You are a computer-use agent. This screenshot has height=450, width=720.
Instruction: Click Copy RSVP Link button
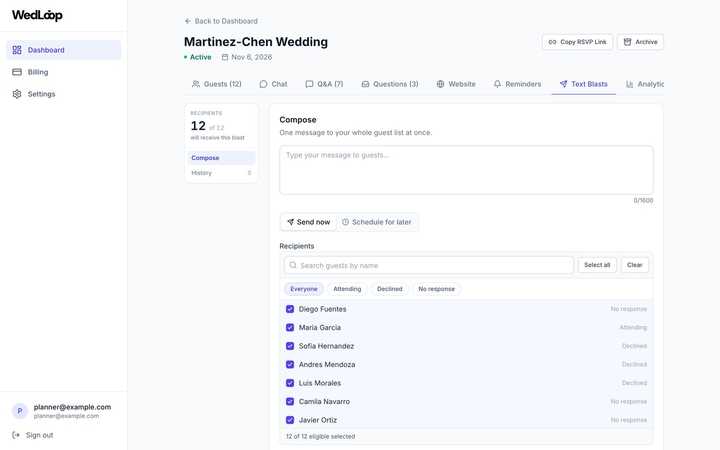click(577, 42)
